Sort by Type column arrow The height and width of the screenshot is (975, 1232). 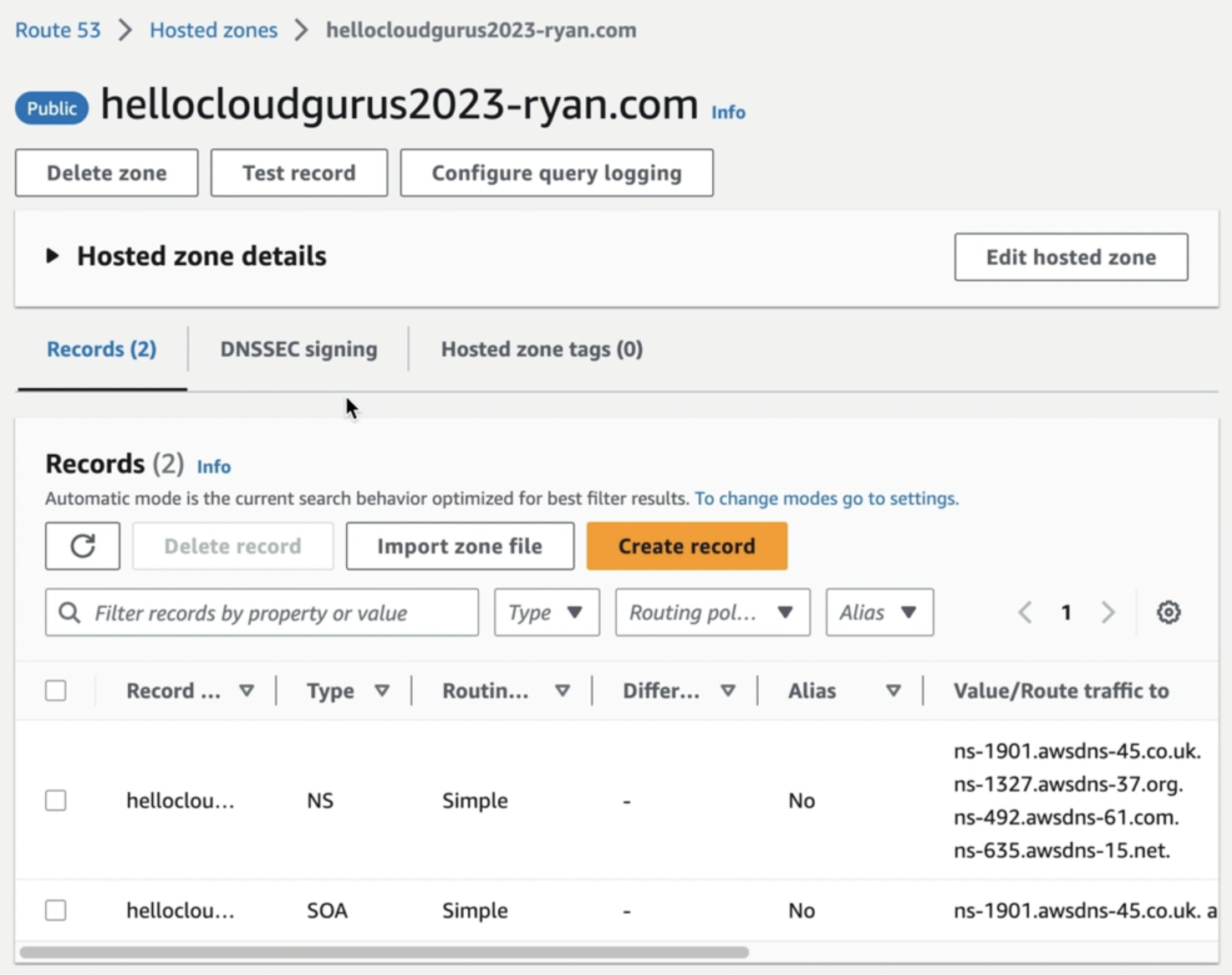pyautogui.click(x=382, y=691)
